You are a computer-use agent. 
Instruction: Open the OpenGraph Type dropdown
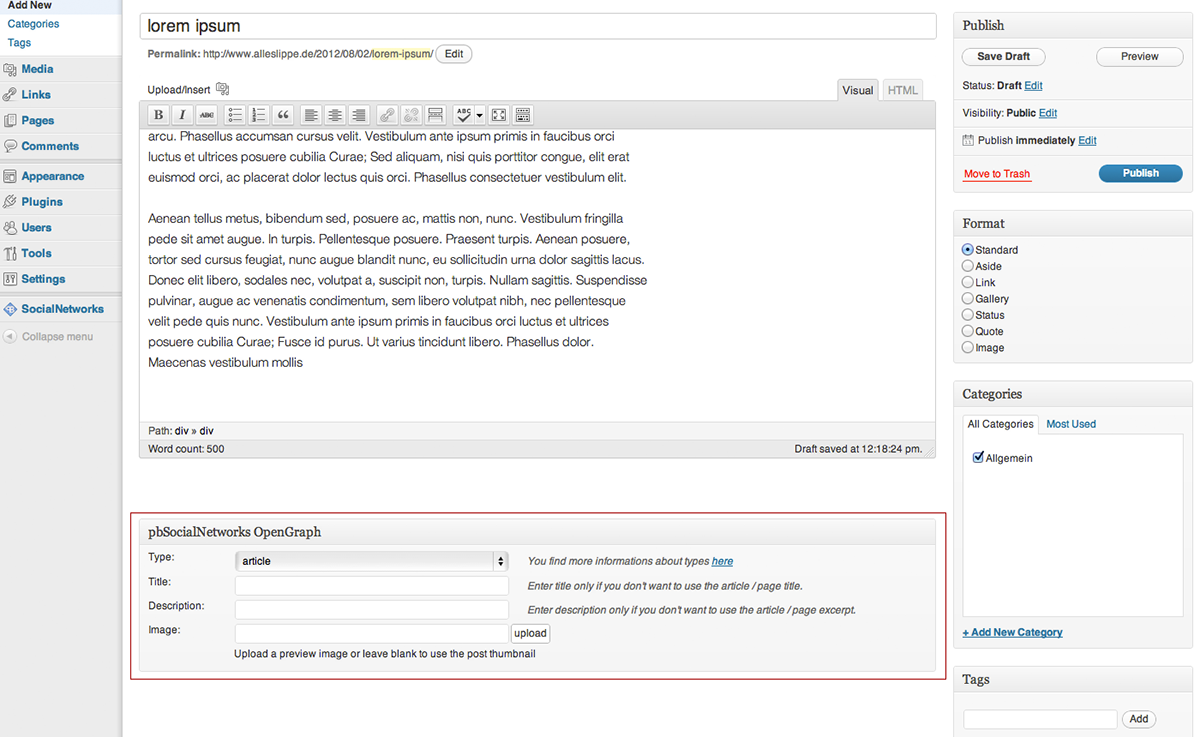coord(372,561)
